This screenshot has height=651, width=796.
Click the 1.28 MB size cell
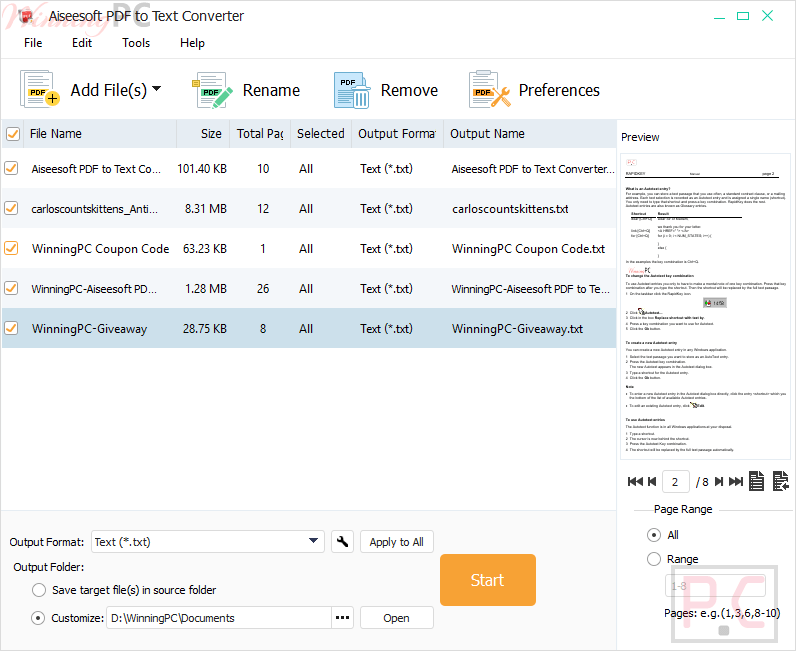[x=206, y=289]
